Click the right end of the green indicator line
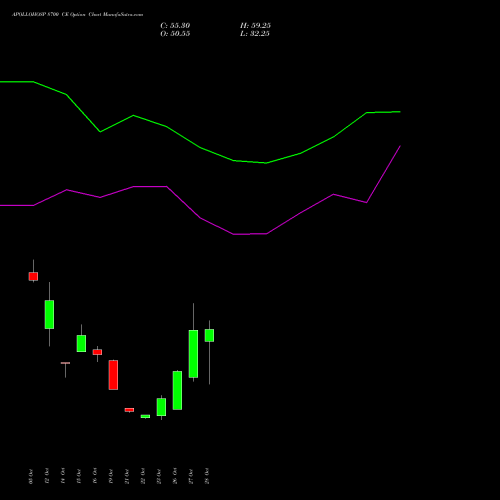 pos(400,112)
